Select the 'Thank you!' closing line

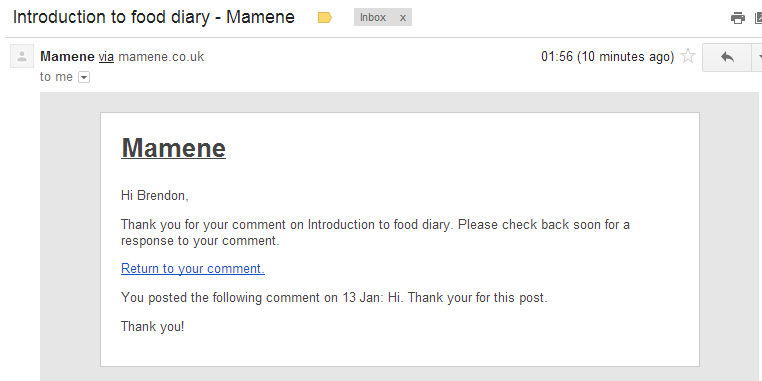pyautogui.click(x=153, y=326)
